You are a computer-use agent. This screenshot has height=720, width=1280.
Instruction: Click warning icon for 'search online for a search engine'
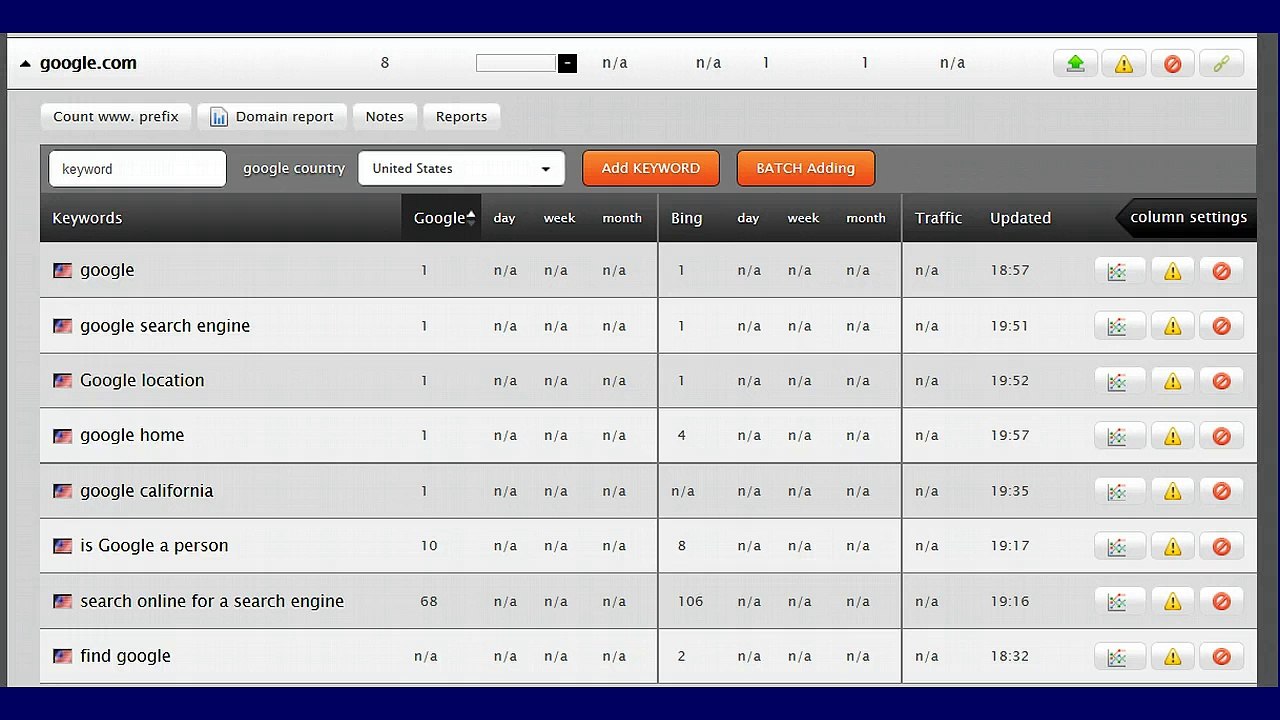1172,601
